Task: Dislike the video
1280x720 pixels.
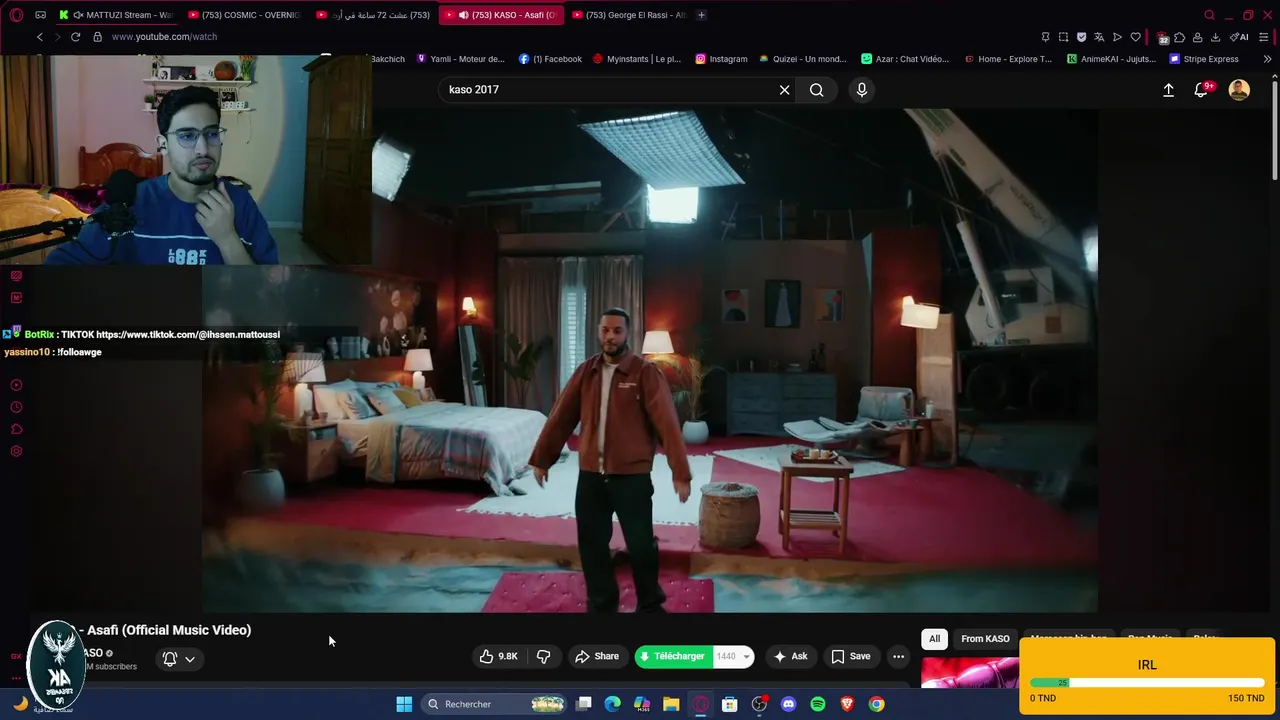Action: pos(544,656)
